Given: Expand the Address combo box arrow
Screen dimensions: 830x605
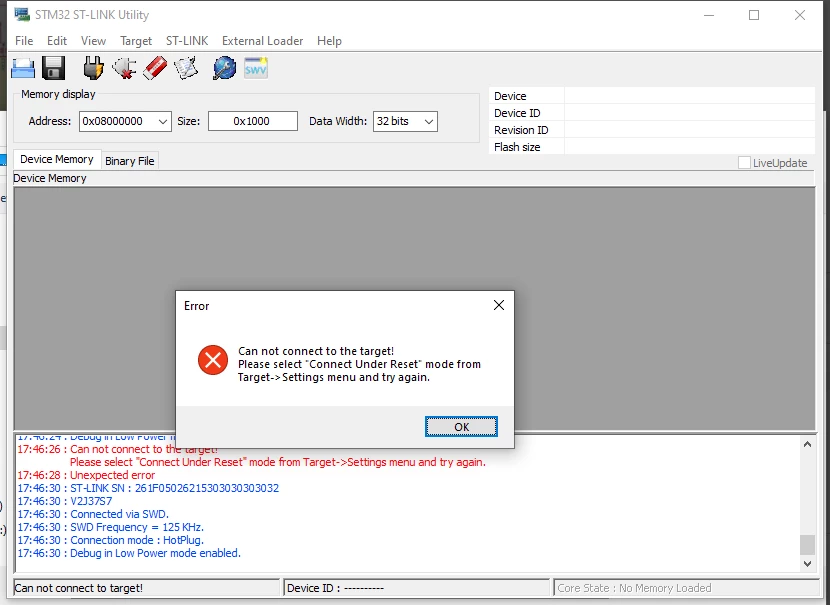Looking at the screenshot, I should coord(163,122).
